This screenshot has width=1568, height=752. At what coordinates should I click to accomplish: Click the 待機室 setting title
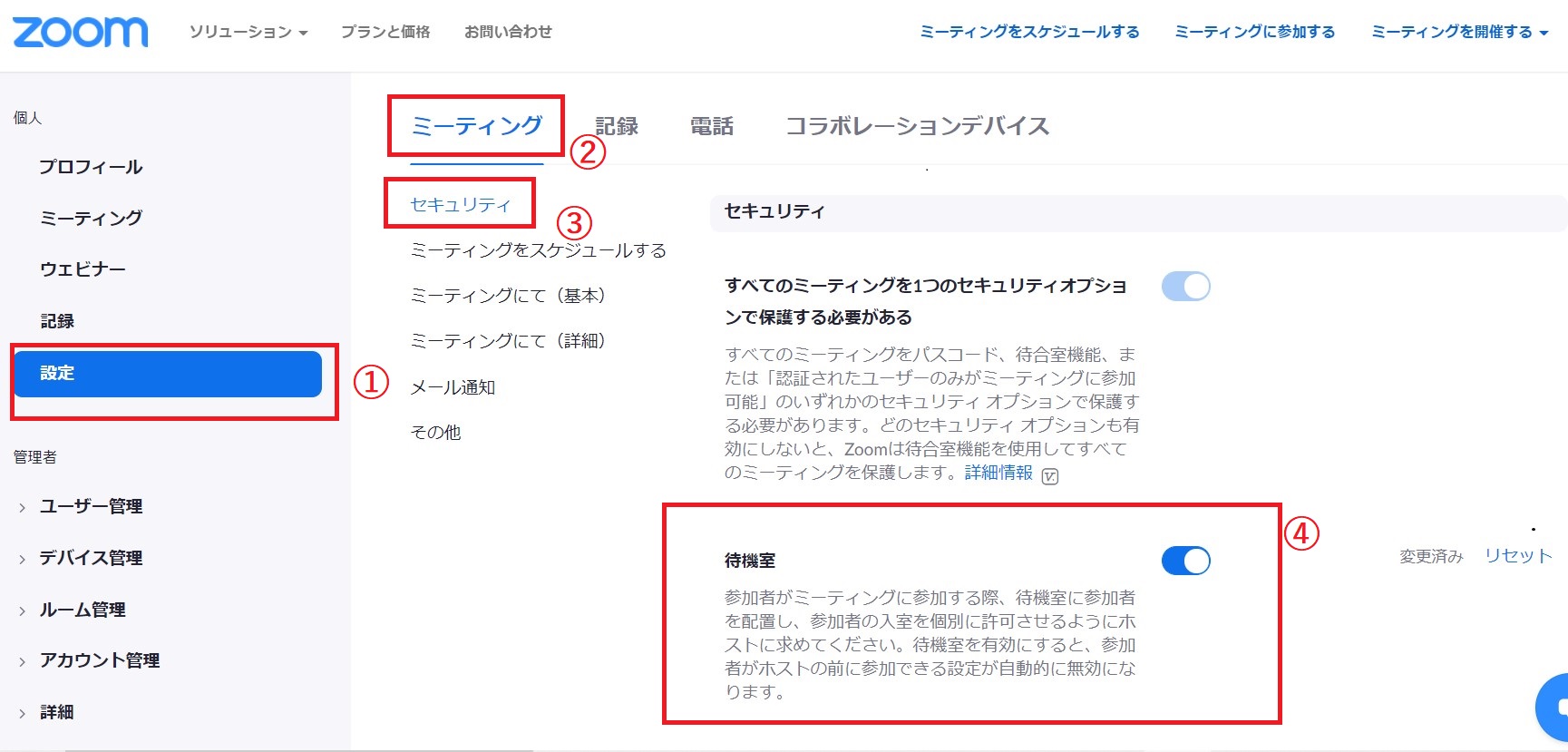(x=750, y=561)
